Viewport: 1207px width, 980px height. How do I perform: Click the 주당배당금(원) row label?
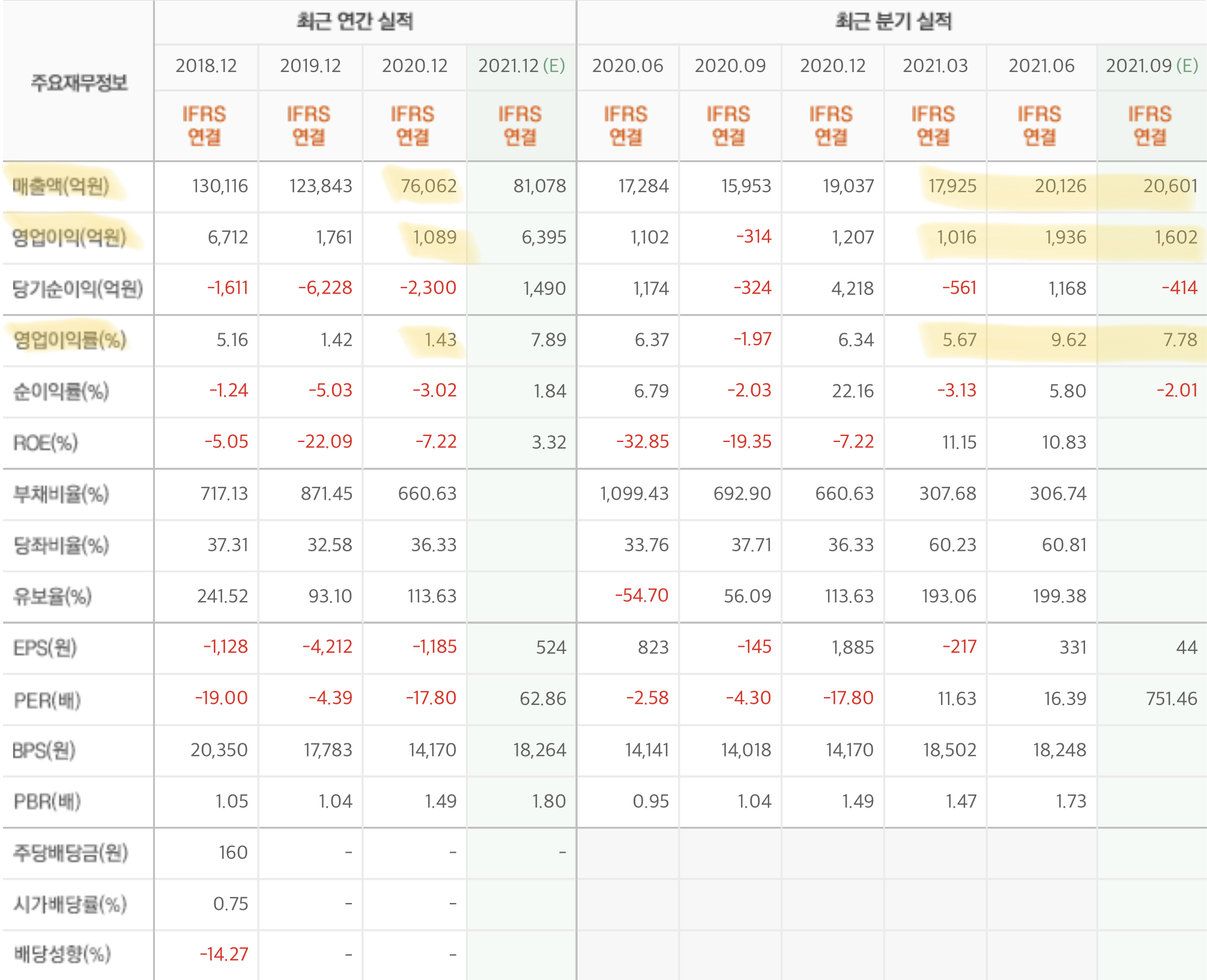(70, 853)
